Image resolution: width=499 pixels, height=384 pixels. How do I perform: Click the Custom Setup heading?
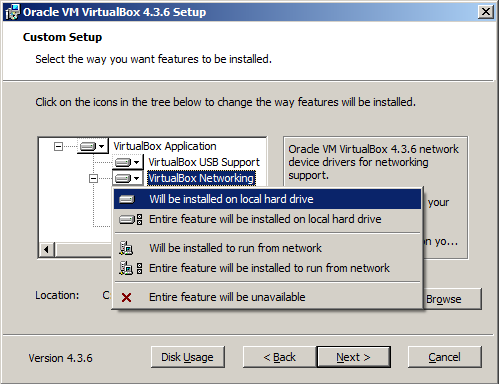pyautogui.click(x=62, y=37)
